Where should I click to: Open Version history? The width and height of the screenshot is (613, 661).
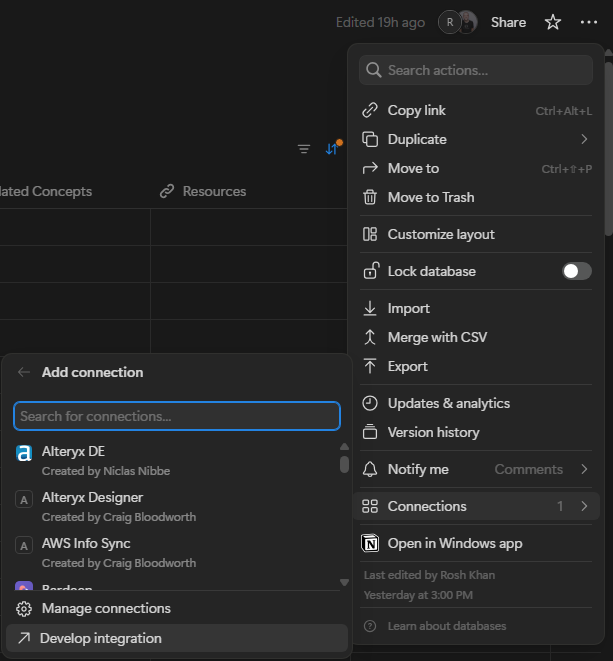coord(476,432)
